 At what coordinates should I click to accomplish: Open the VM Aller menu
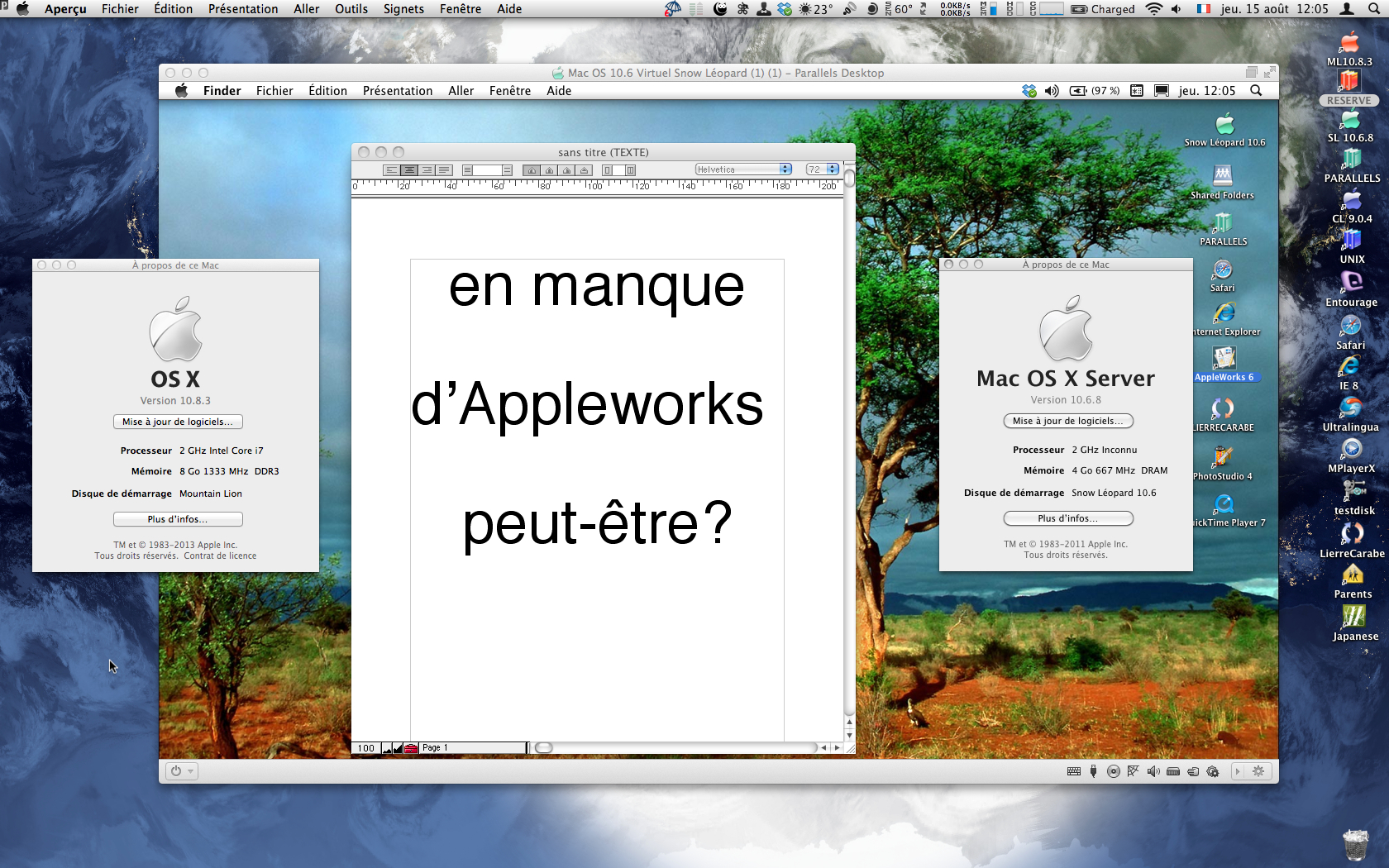pyautogui.click(x=461, y=91)
